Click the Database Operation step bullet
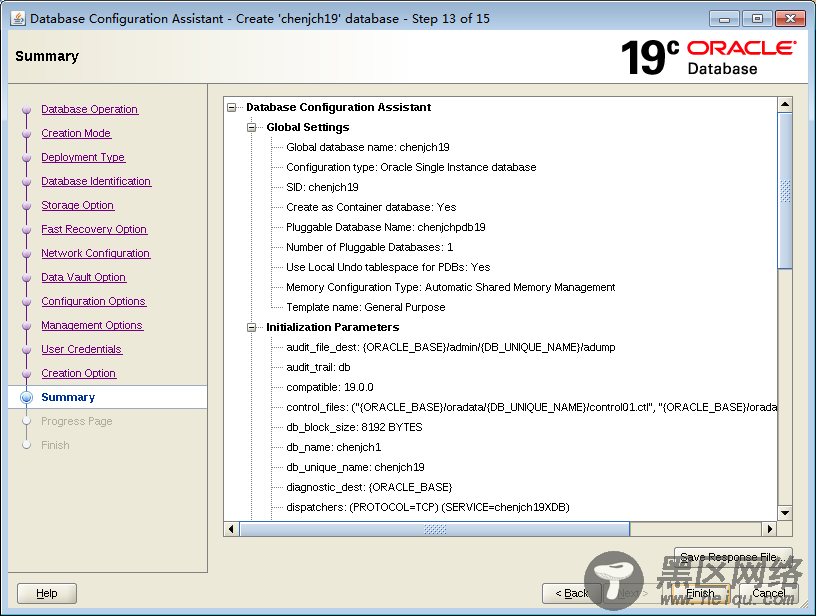This screenshot has height=616, width=816. pyautogui.click(x=27, y=110)
